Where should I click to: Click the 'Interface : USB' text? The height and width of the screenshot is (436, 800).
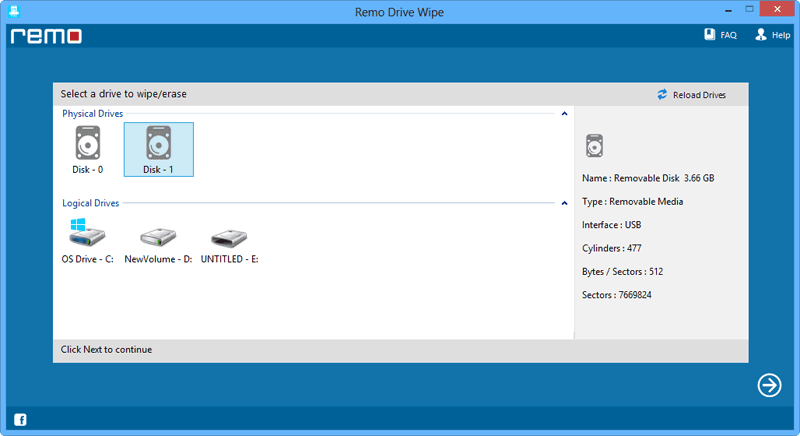tap(611, 225)
